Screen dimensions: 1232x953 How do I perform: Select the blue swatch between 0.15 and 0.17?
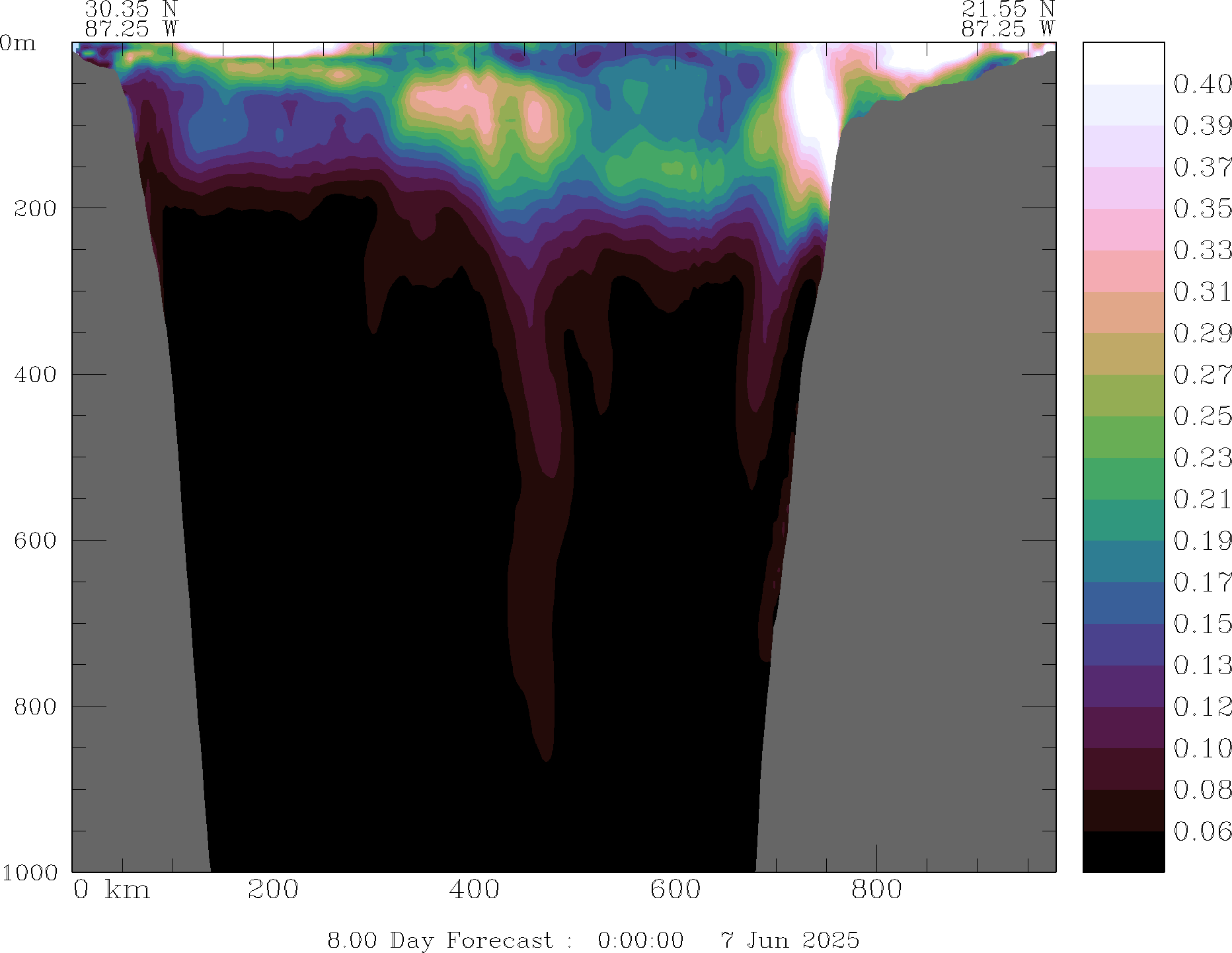[x=1123, y=603]
